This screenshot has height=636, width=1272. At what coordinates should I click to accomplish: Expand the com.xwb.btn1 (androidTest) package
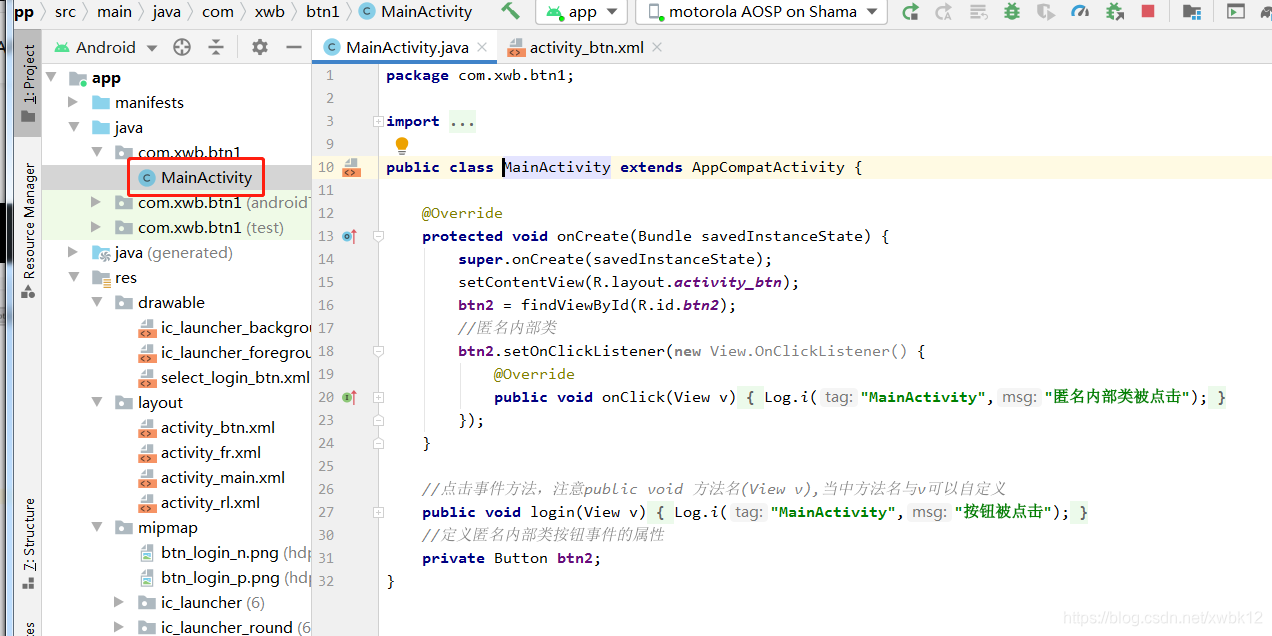96,203
